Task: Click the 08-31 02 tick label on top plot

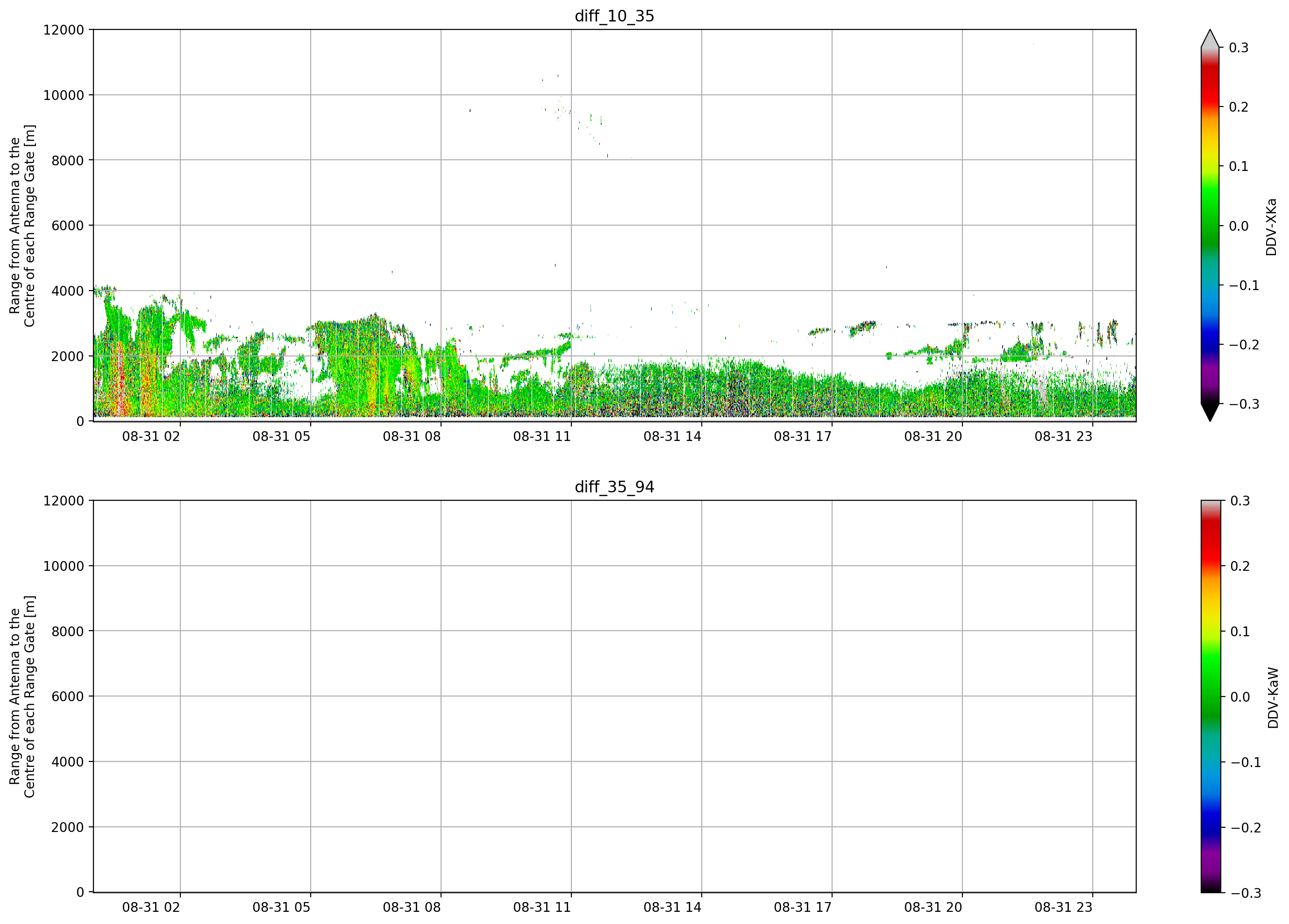Action: point(150,436)
